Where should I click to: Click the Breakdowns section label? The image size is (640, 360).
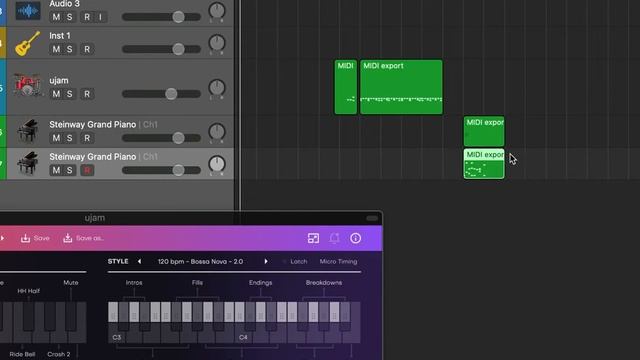point(324,282)
